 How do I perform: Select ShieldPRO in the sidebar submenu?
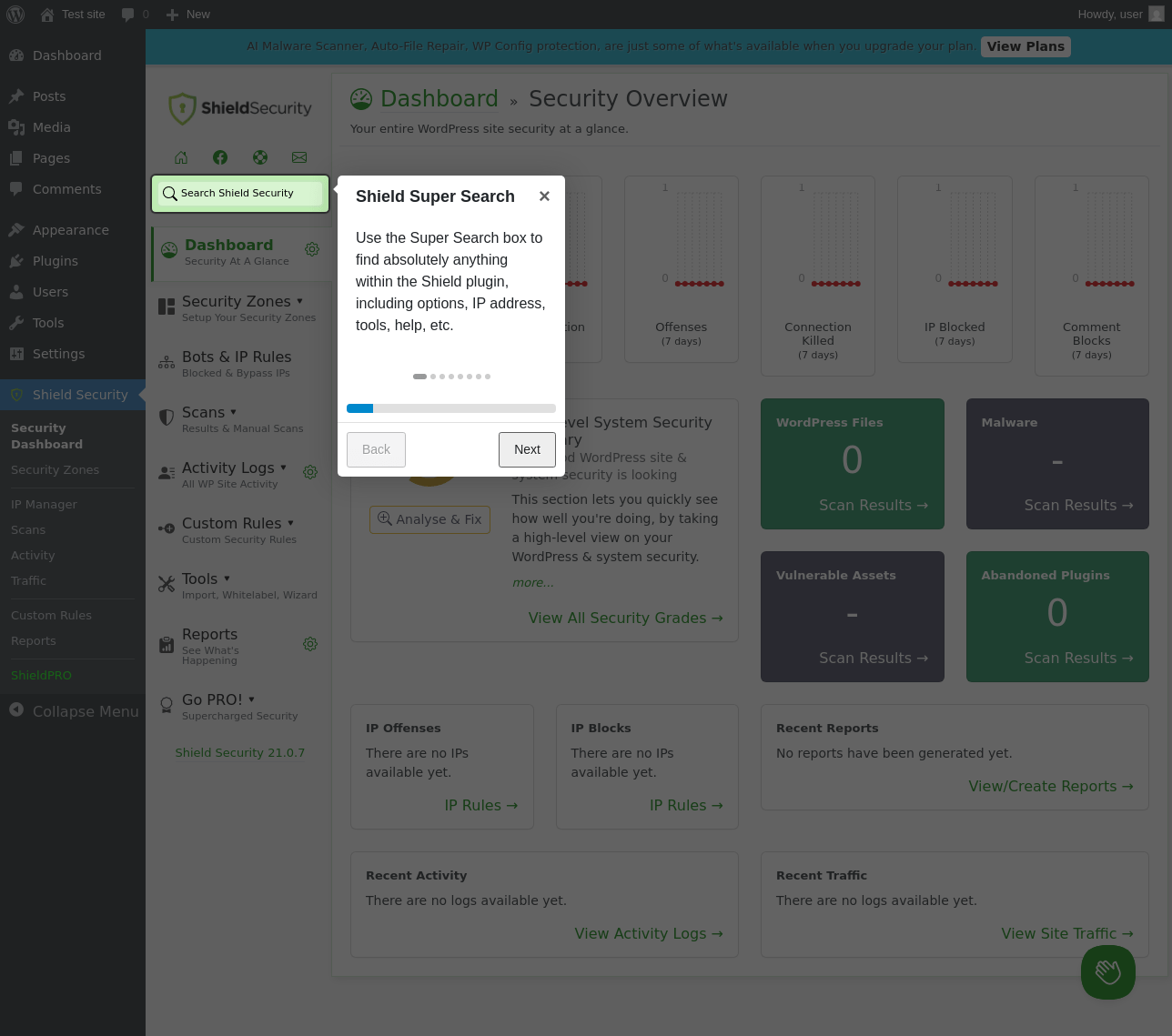click(x=41, y=675)
